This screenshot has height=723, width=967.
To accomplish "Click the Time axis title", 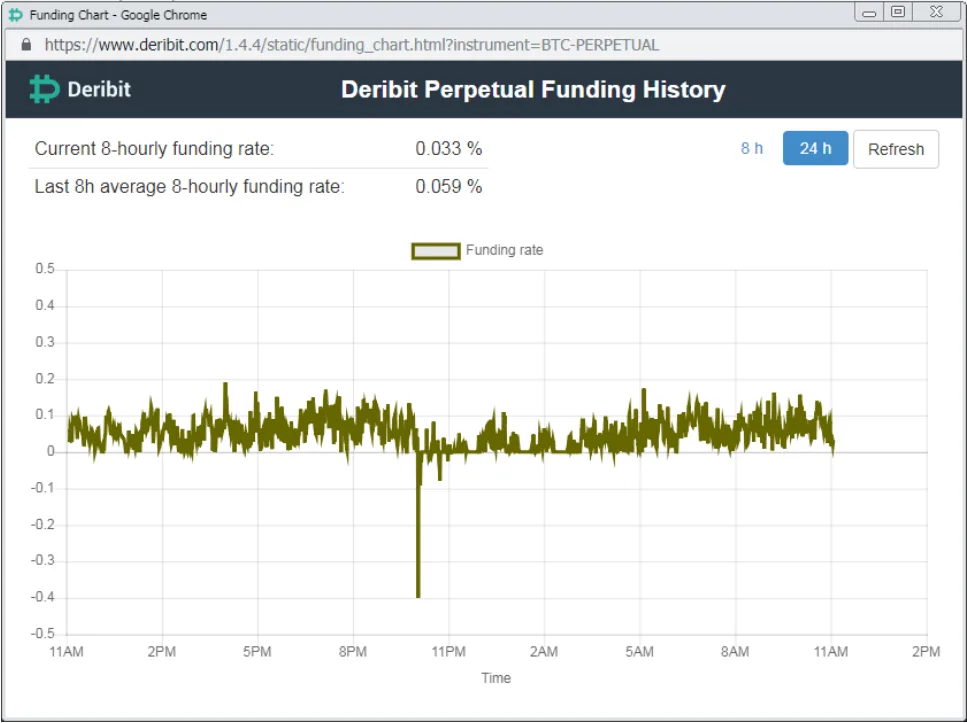I will 496,679.
